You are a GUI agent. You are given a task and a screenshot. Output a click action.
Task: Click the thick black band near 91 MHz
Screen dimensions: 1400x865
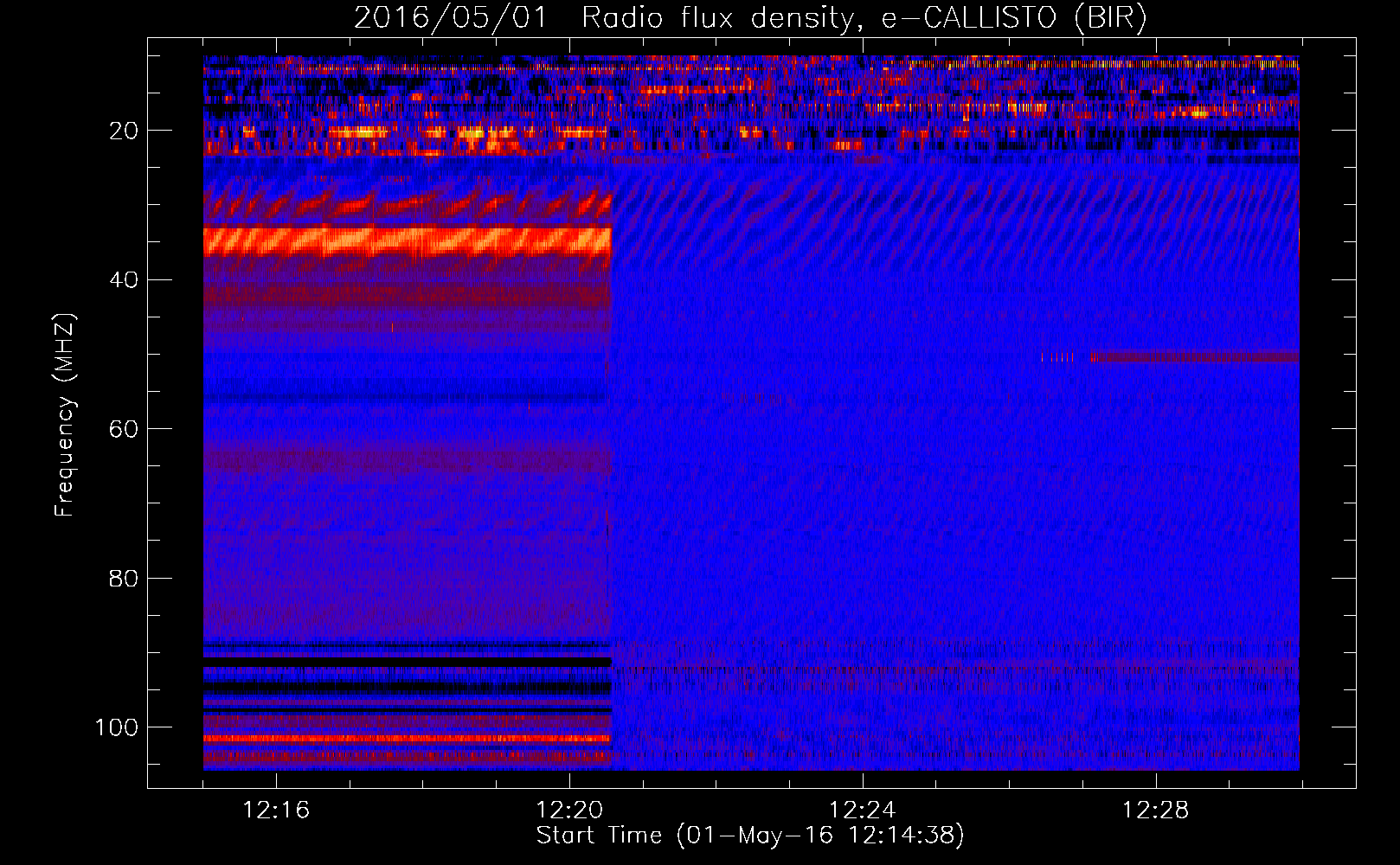click(408, 662)
